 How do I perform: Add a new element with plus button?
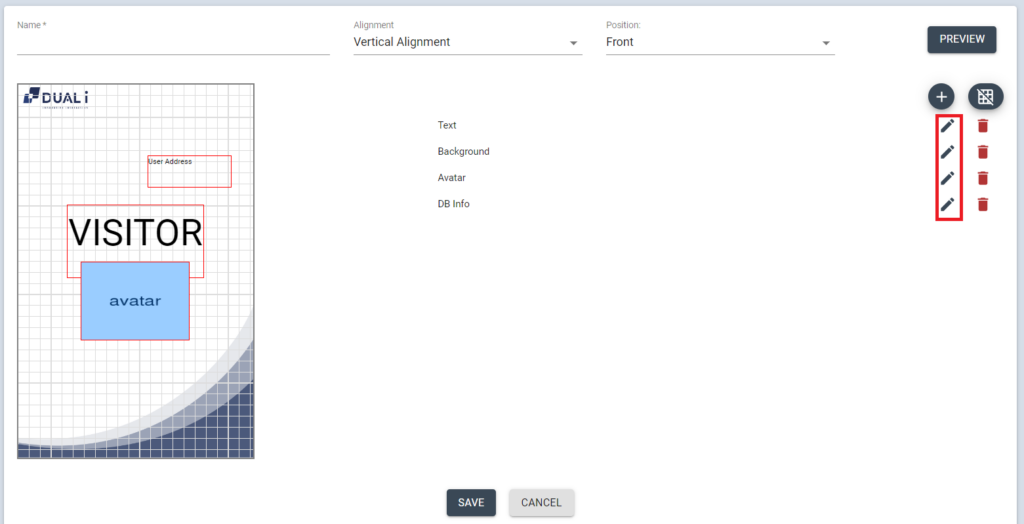(x=941, y=97)
